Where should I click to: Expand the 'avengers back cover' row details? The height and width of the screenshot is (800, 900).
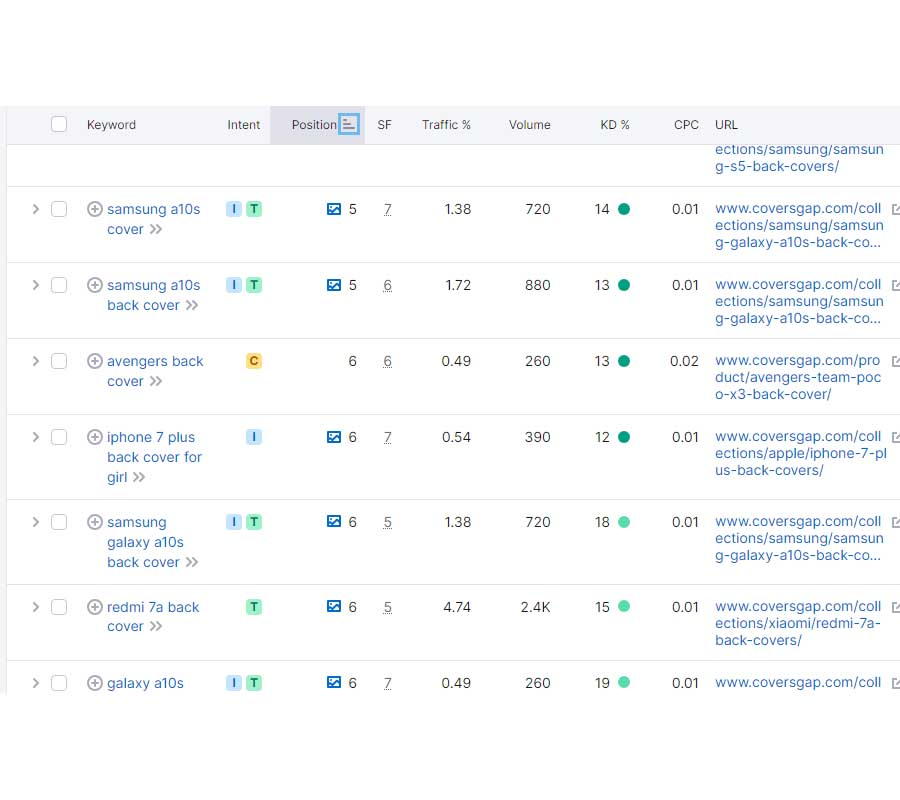click(x=36, y=361)
